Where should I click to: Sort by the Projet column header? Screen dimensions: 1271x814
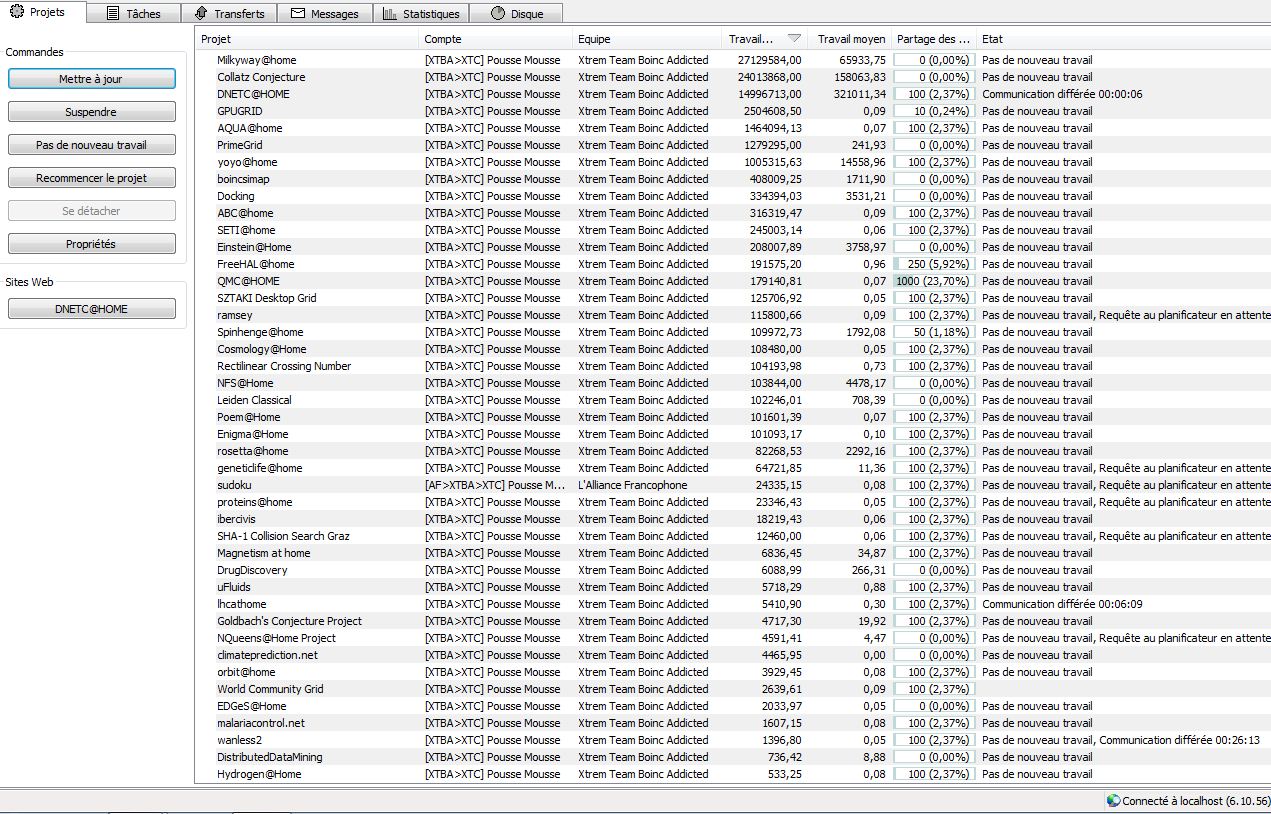click(x=308, y=39)
